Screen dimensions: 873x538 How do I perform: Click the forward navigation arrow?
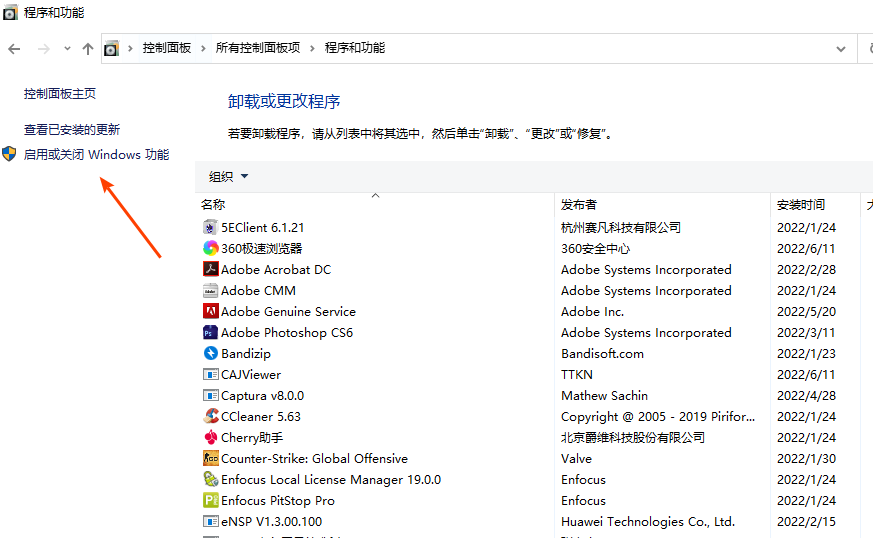[x=43, y=49]
